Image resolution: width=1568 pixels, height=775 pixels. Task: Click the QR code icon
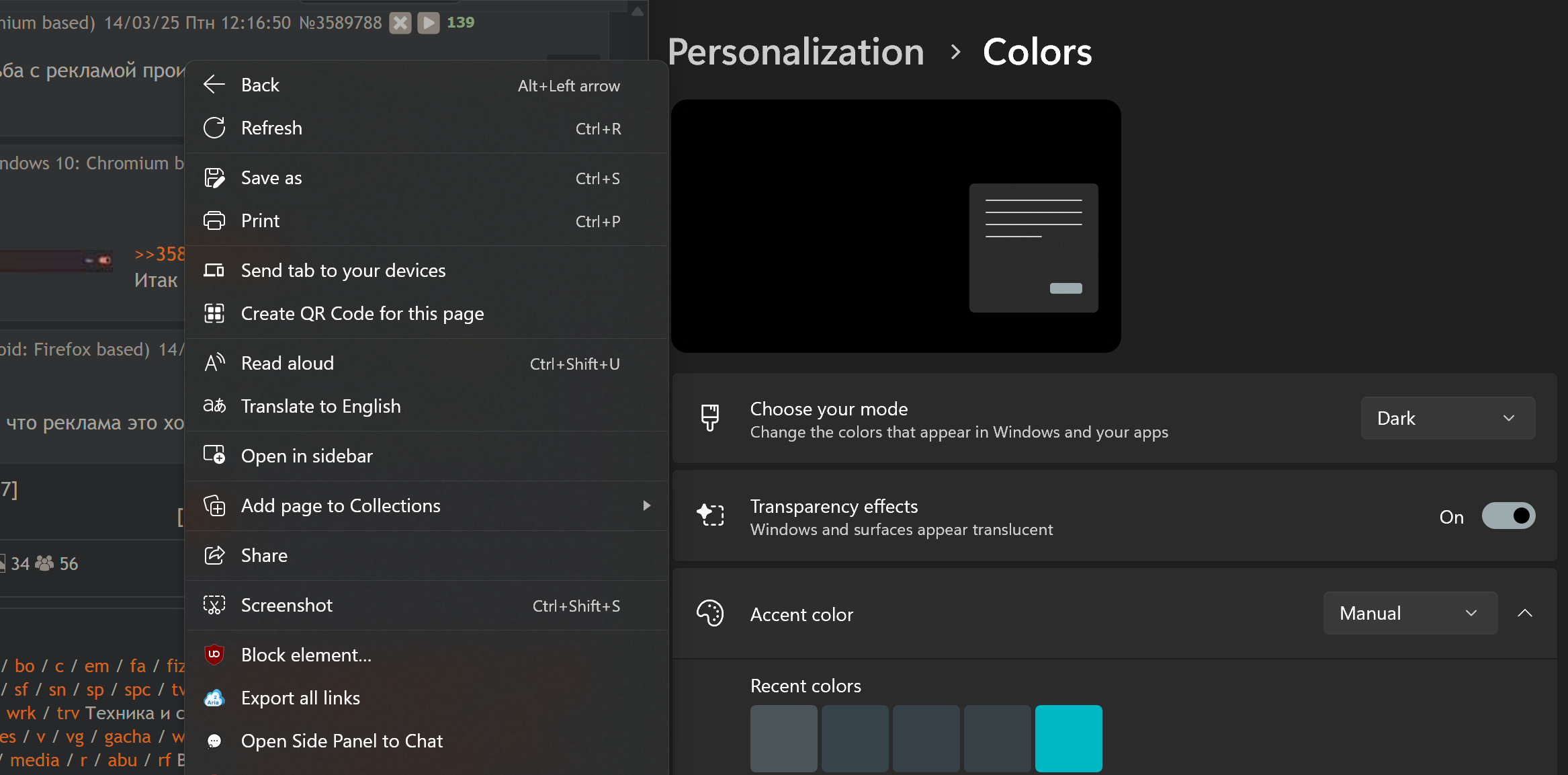tap(214, 313)
